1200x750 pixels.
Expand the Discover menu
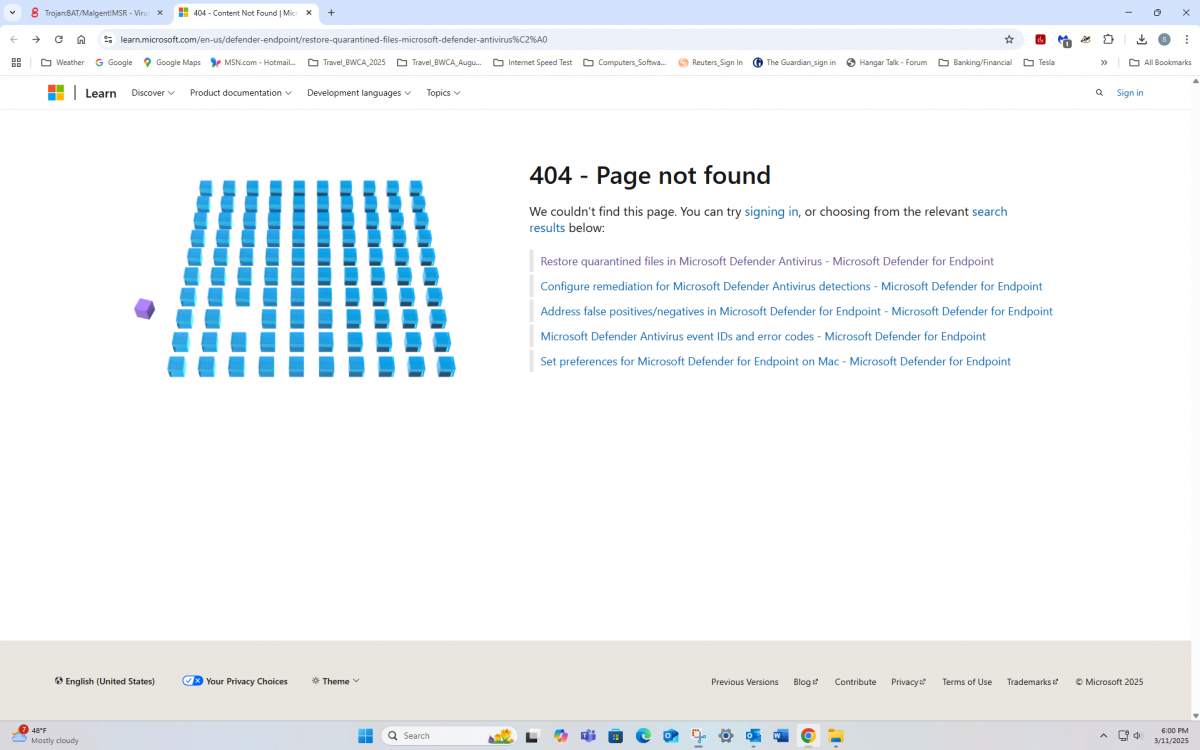click(153, 93)
